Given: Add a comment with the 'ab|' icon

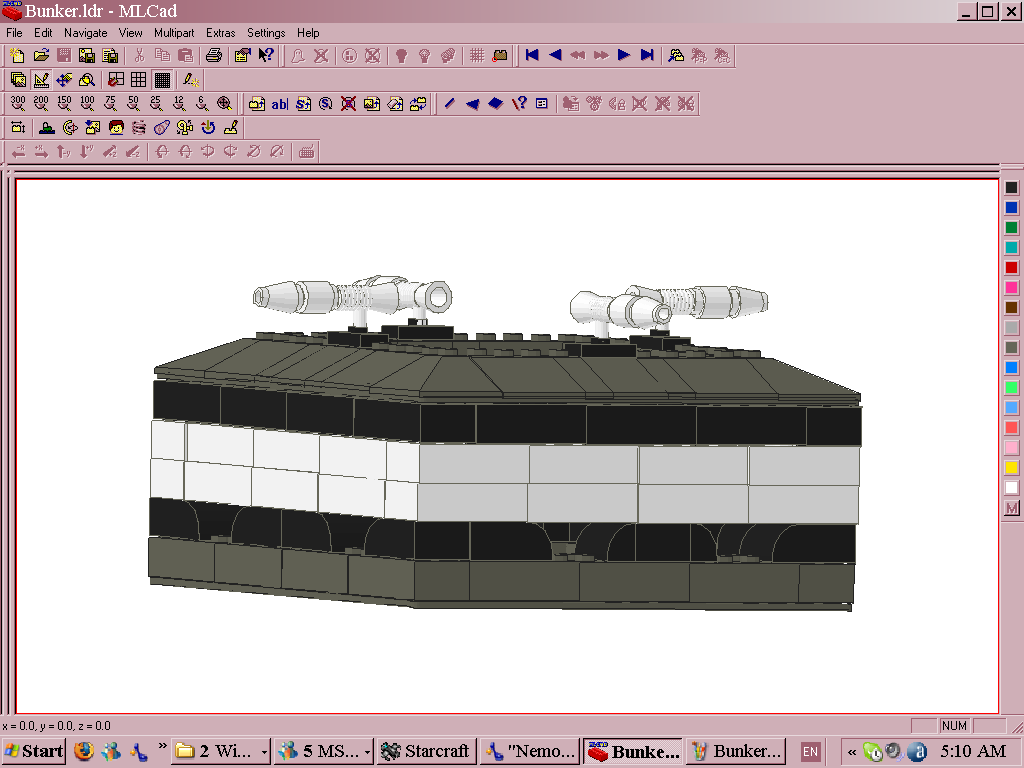Looking at the screenshot, I should [x=280, y=103].
